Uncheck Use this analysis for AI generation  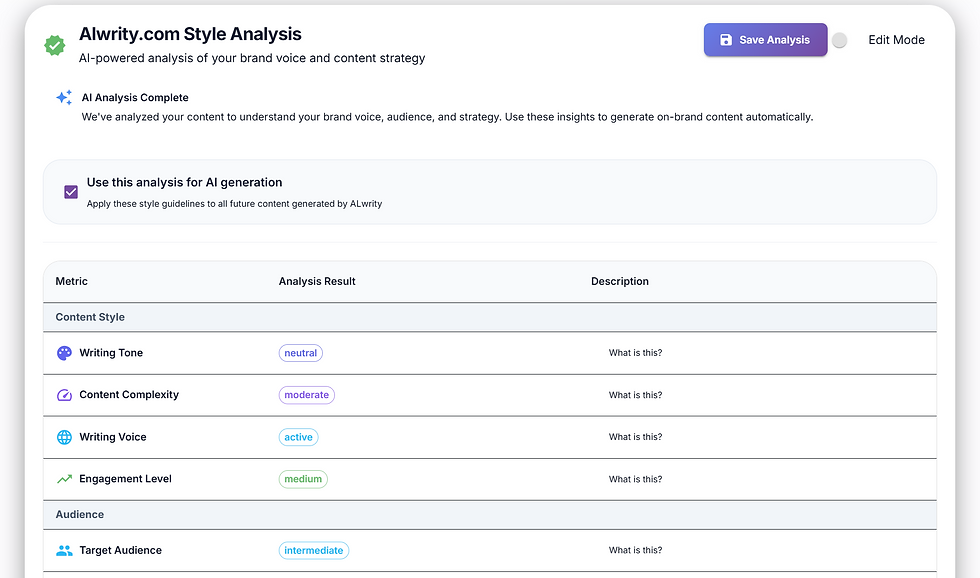pos(71,192)
